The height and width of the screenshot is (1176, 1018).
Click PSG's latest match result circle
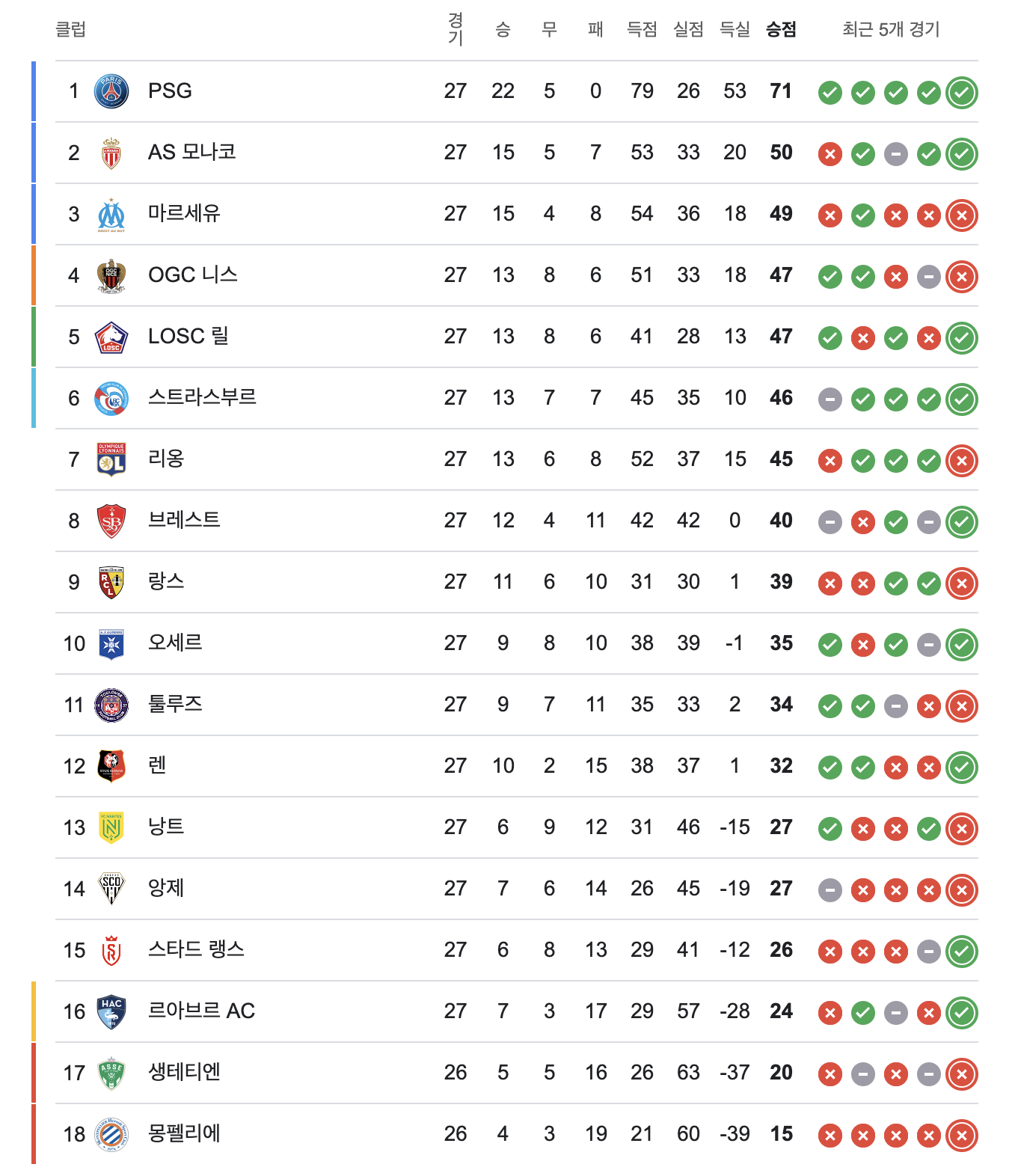[962, 93]
